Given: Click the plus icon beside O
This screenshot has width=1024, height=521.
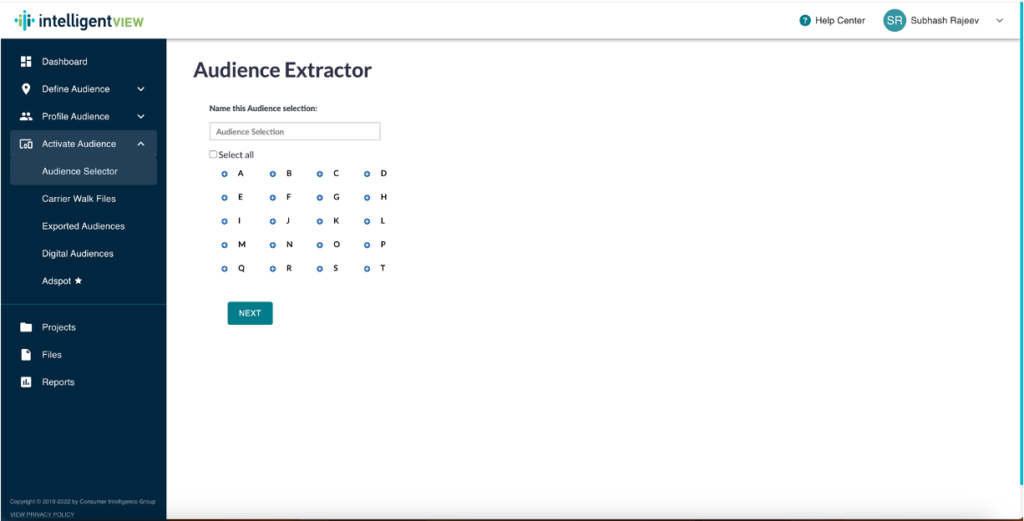Looking at the screenshot, I should tap(320, 245).
